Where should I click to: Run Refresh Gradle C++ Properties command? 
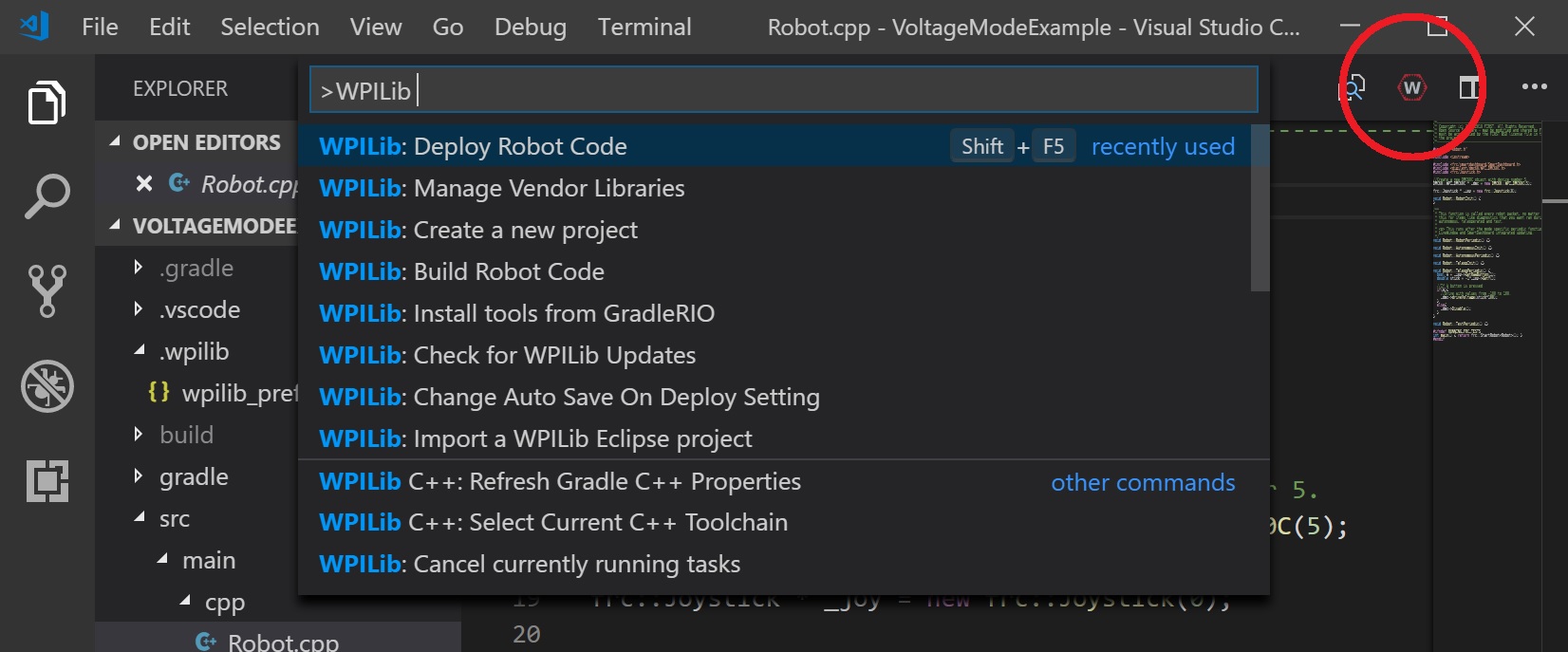coord(784,481)
